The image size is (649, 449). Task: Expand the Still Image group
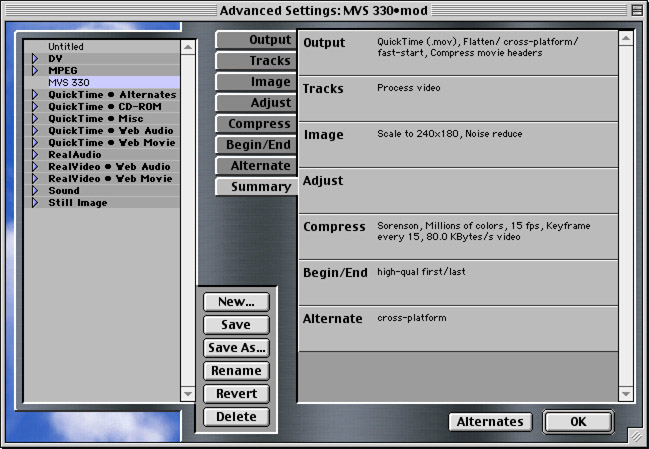click(34, 203)
